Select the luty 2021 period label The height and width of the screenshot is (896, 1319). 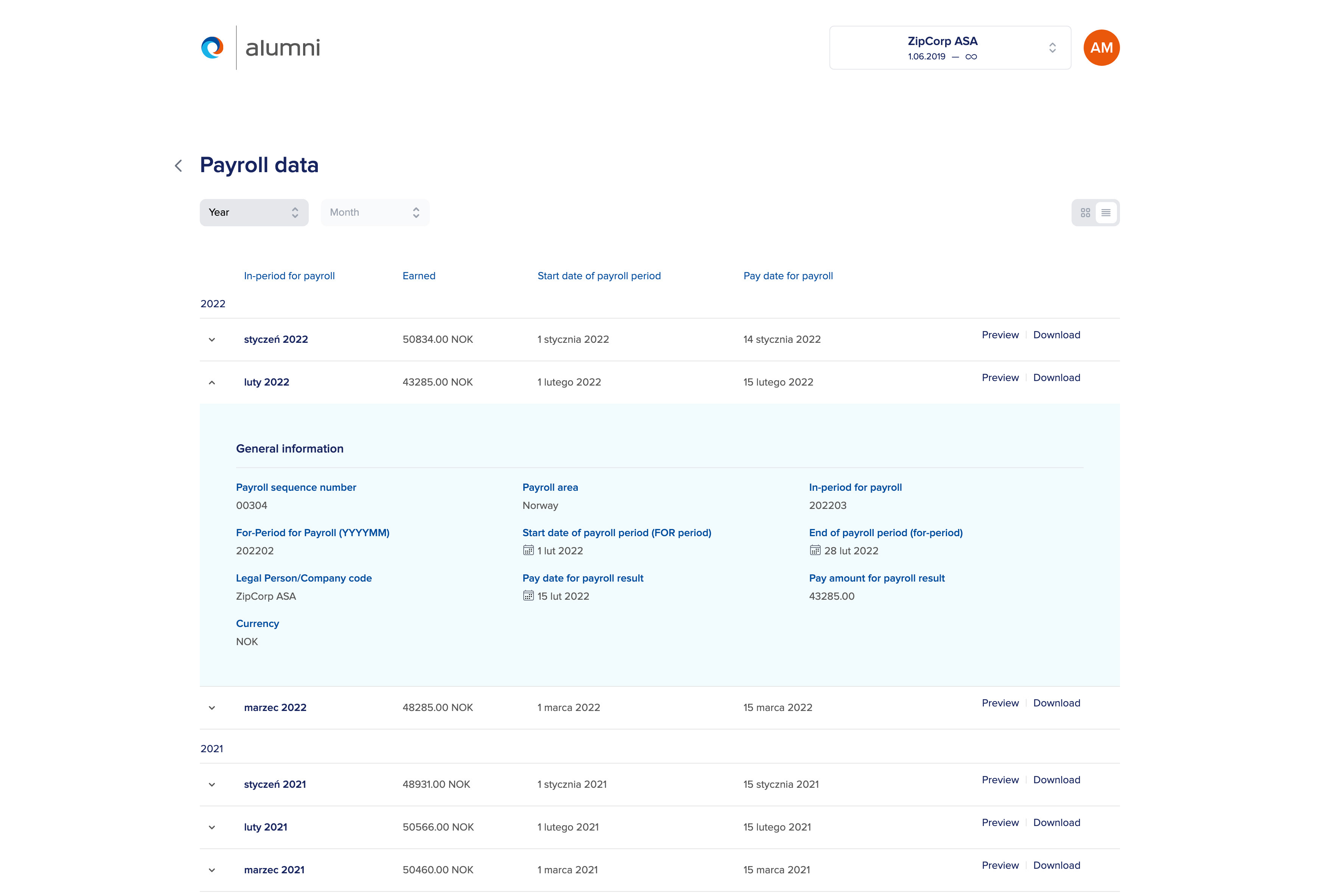point(265,827)
